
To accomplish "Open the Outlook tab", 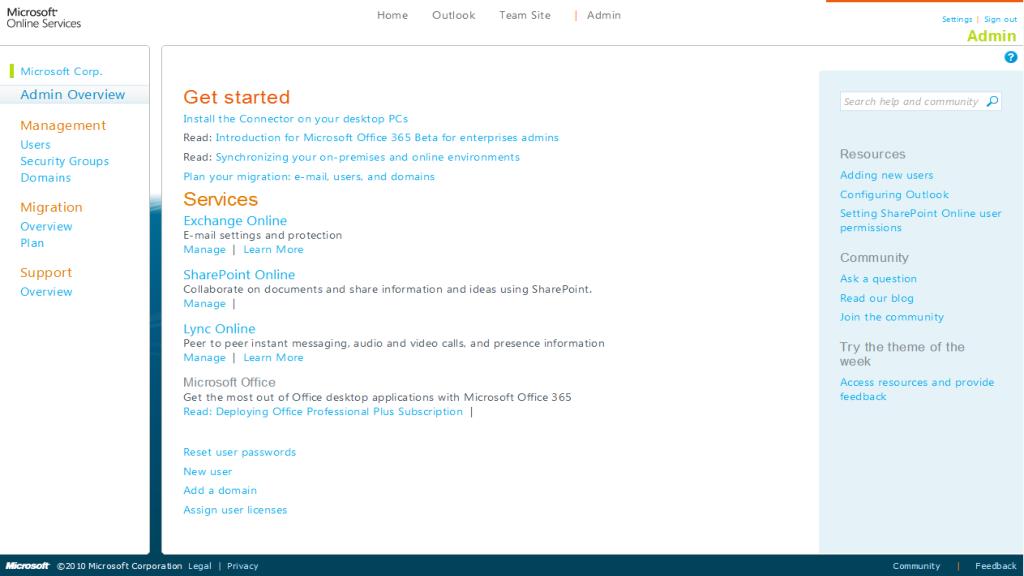I will point(453,15).
